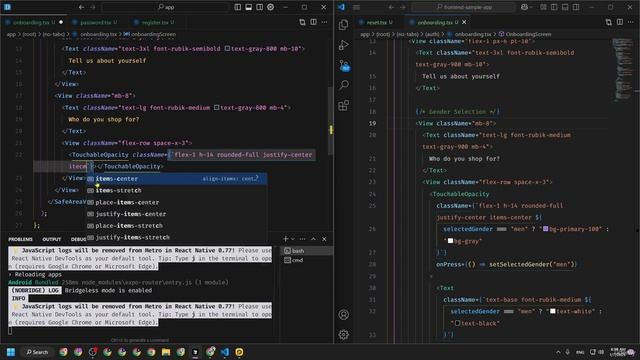Open taskbar Search box
640x360 pixels.
[x=37, y=352]
